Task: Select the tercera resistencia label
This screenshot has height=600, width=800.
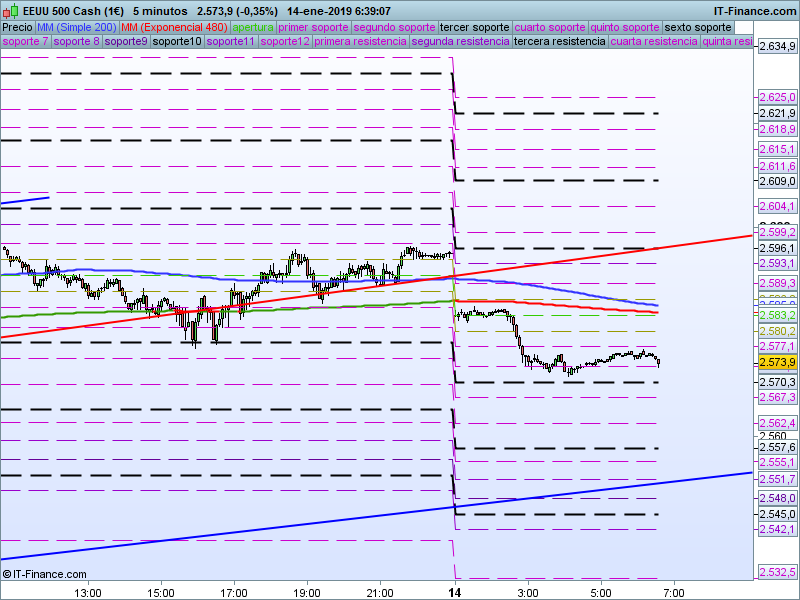Action: pos(559,41)
